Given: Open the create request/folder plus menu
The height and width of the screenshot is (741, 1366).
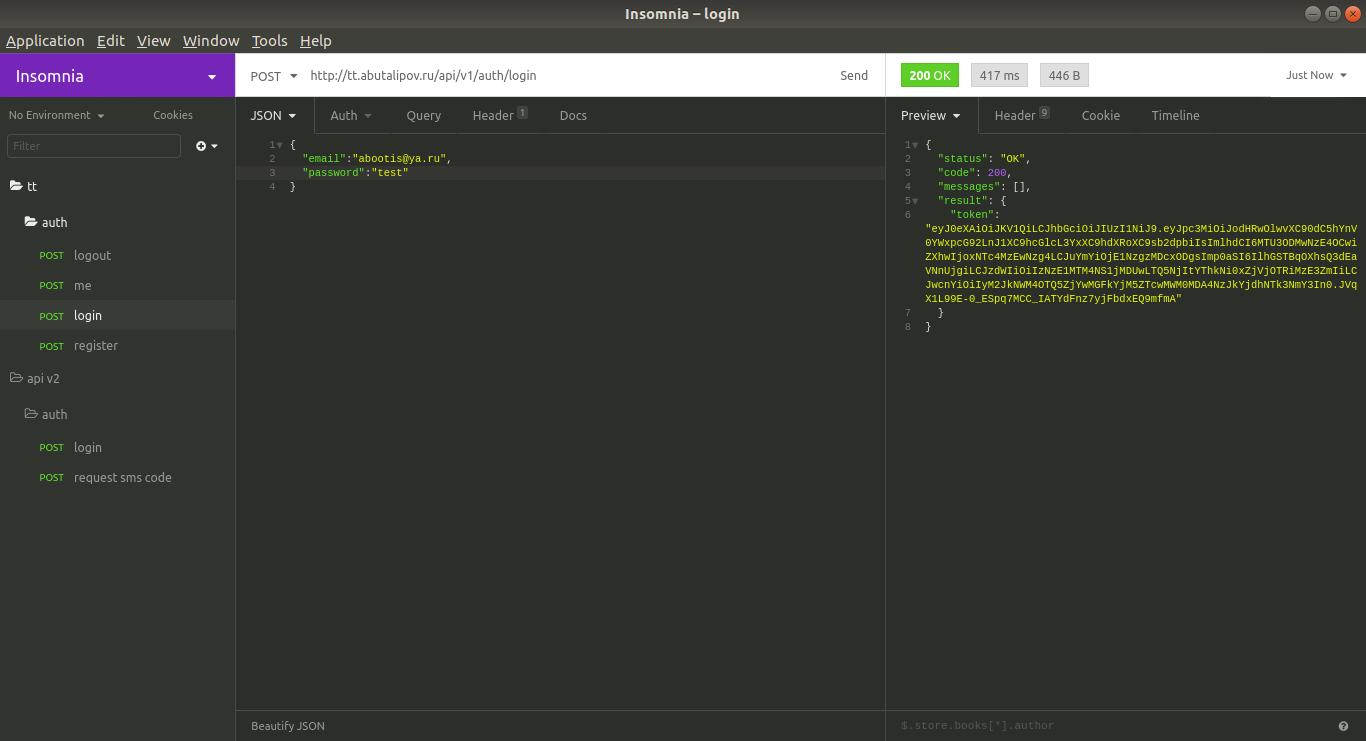Looking at the screenshot, I should click(x=207, y=146).
